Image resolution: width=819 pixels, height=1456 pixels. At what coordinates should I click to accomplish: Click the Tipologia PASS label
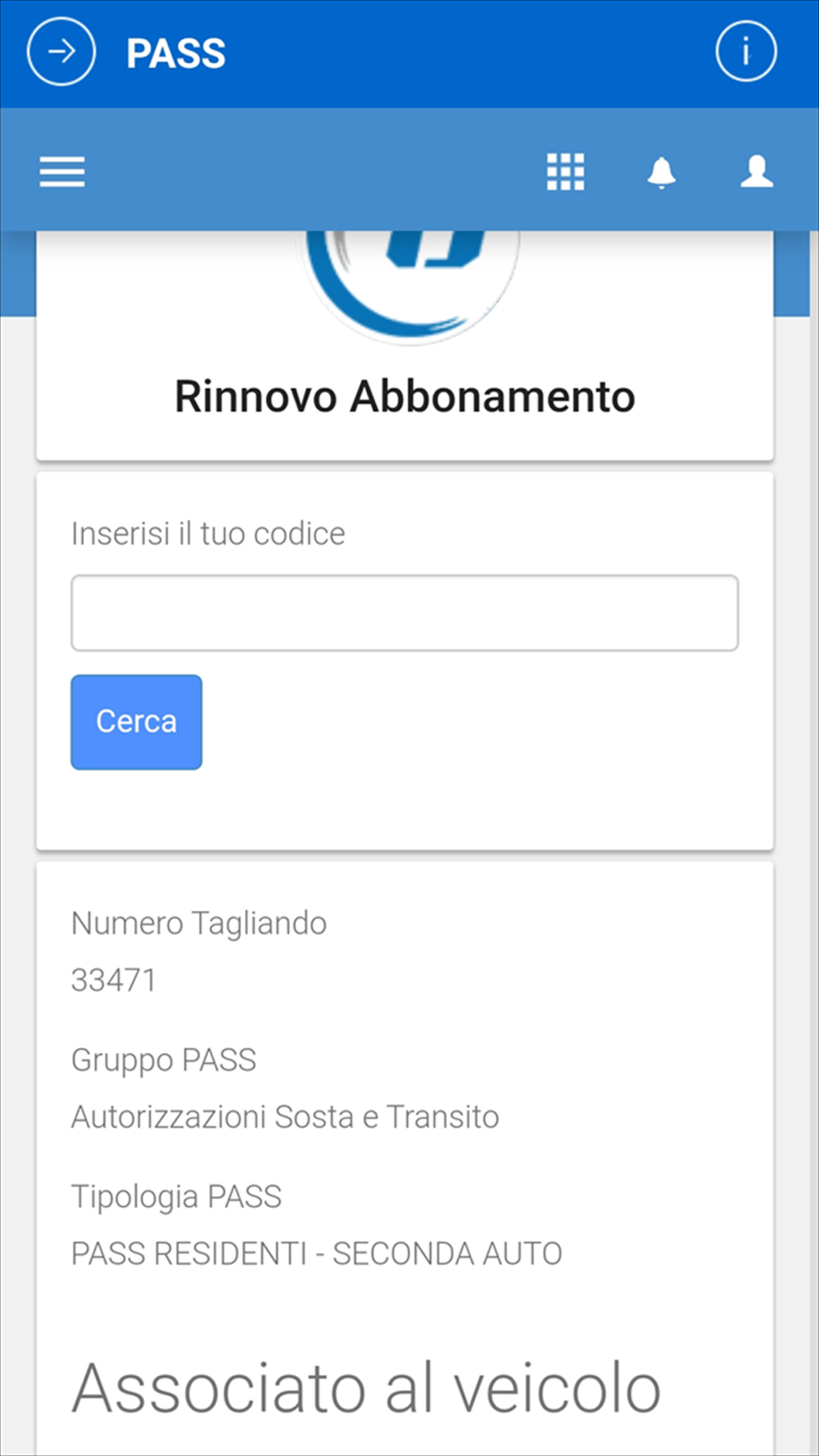[x=176, y=1196]
